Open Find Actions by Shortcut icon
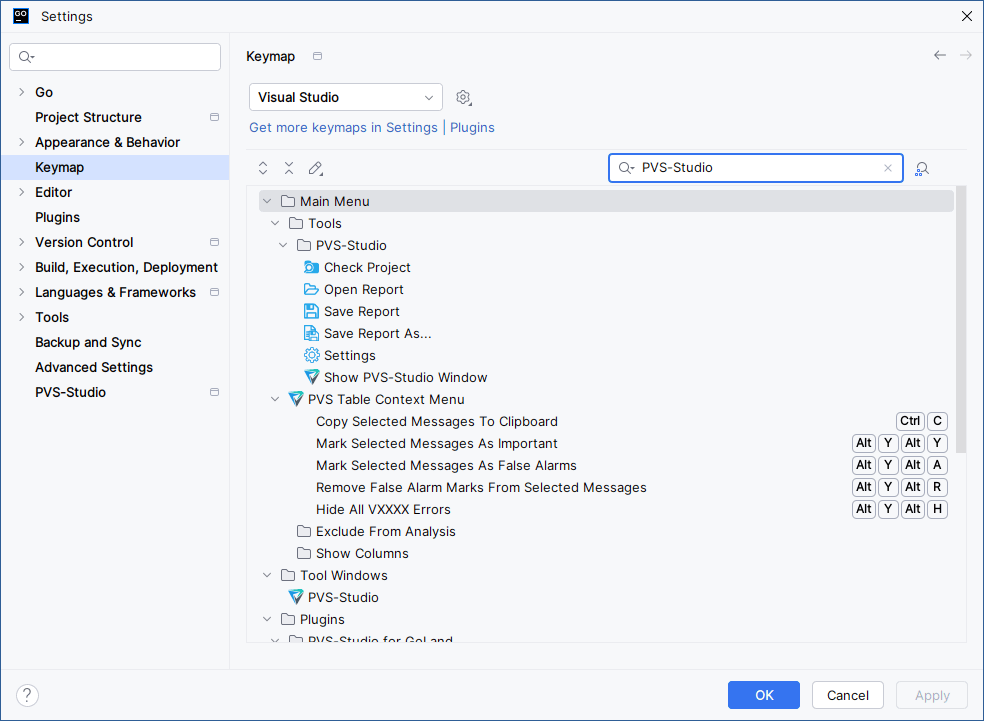The image size is (984, 721). tap(922, 168)
